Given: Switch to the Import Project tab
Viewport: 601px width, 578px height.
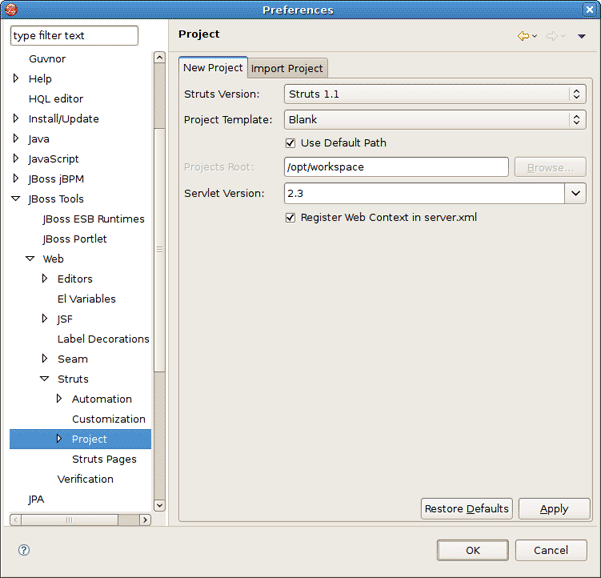Looking at the screenshot, I should (287, 68).
